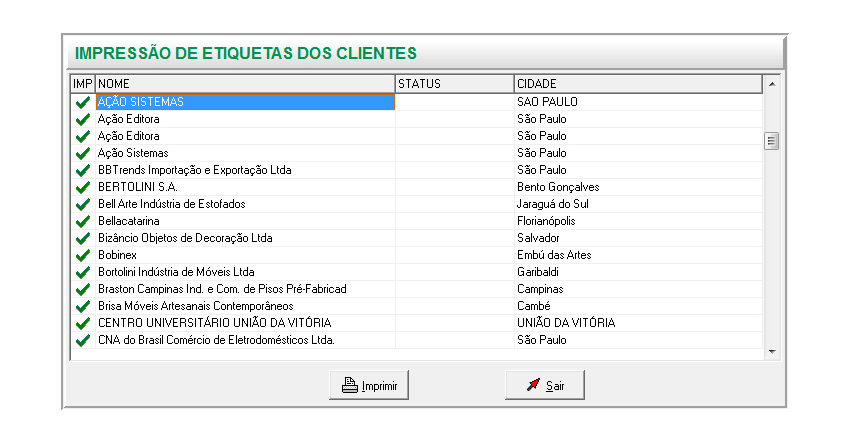Select Brisa Móveis Artesanais Contemporâneos

[x=246, y=306]
